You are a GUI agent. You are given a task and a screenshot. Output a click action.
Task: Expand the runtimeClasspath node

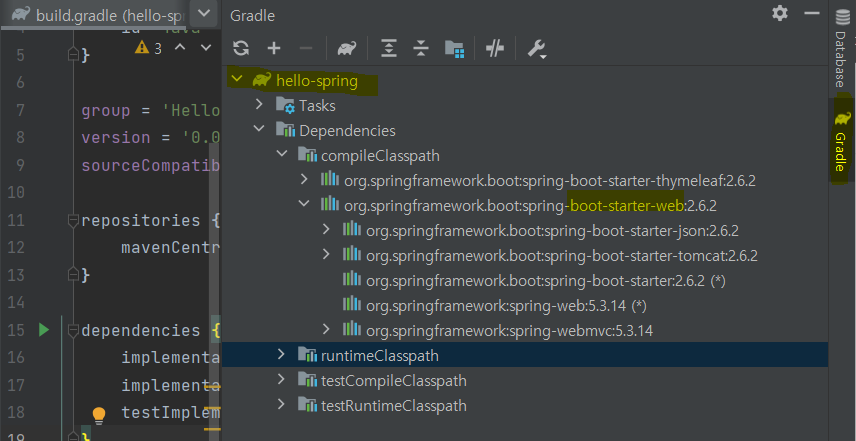(x=281, y=354)
